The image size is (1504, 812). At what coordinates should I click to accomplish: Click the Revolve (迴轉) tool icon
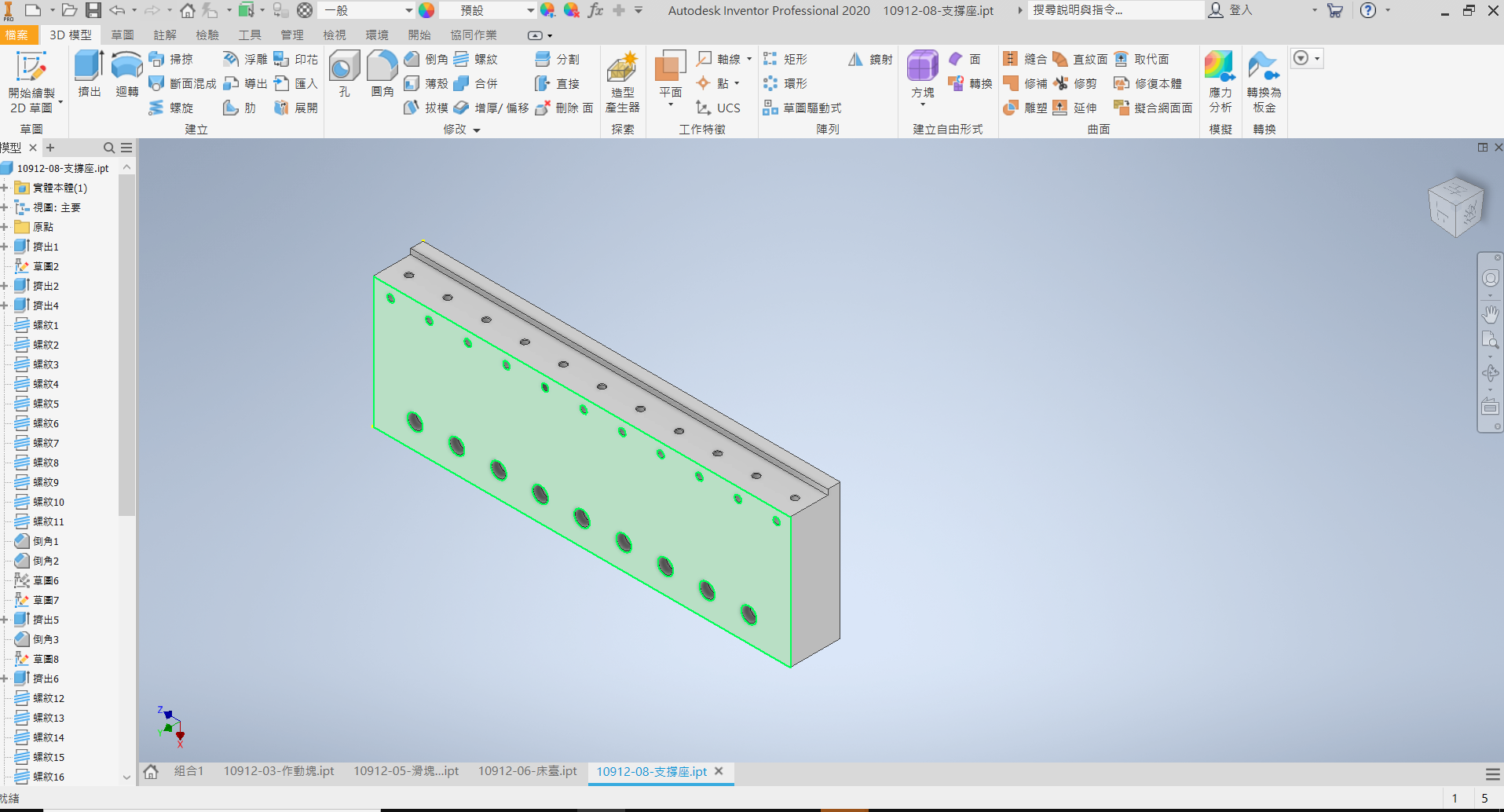pyautogui.click(x=126, y=72)
